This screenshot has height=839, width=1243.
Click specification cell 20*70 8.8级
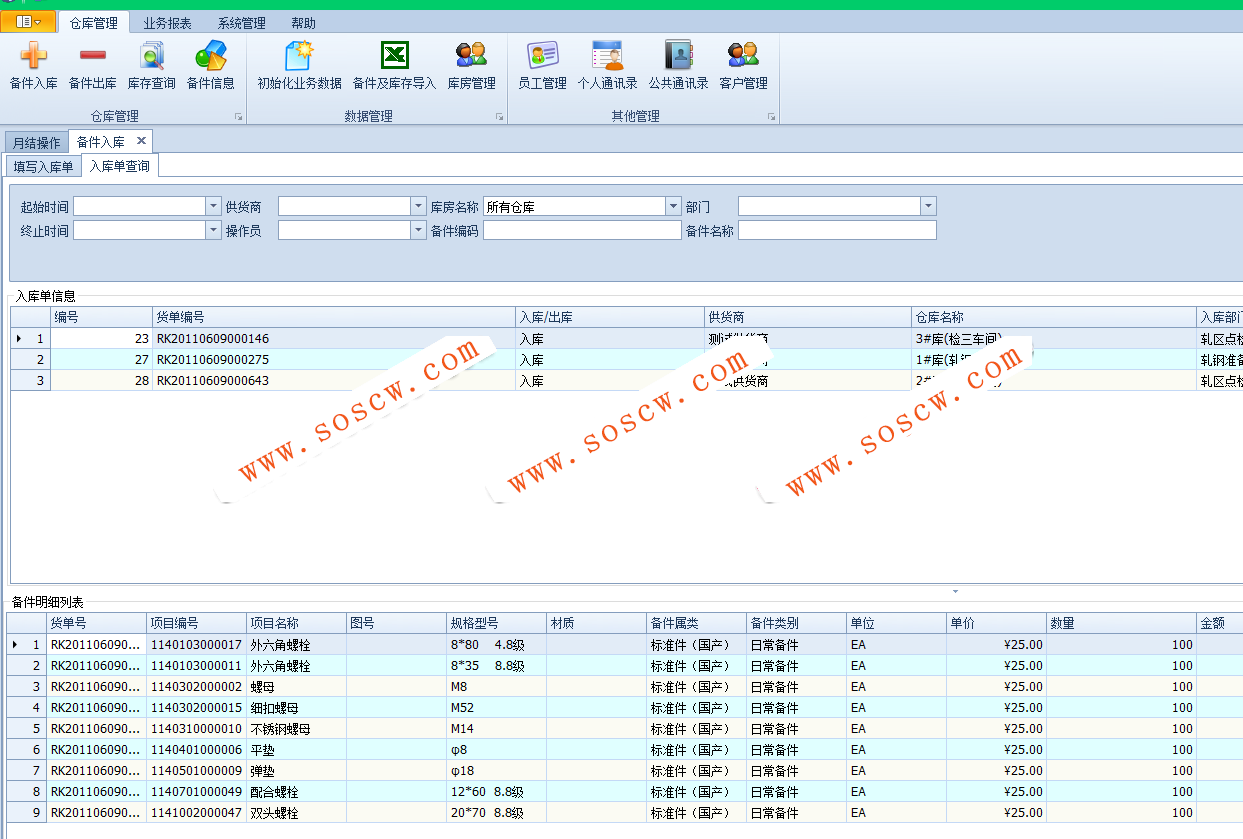[x=496, y=812]
